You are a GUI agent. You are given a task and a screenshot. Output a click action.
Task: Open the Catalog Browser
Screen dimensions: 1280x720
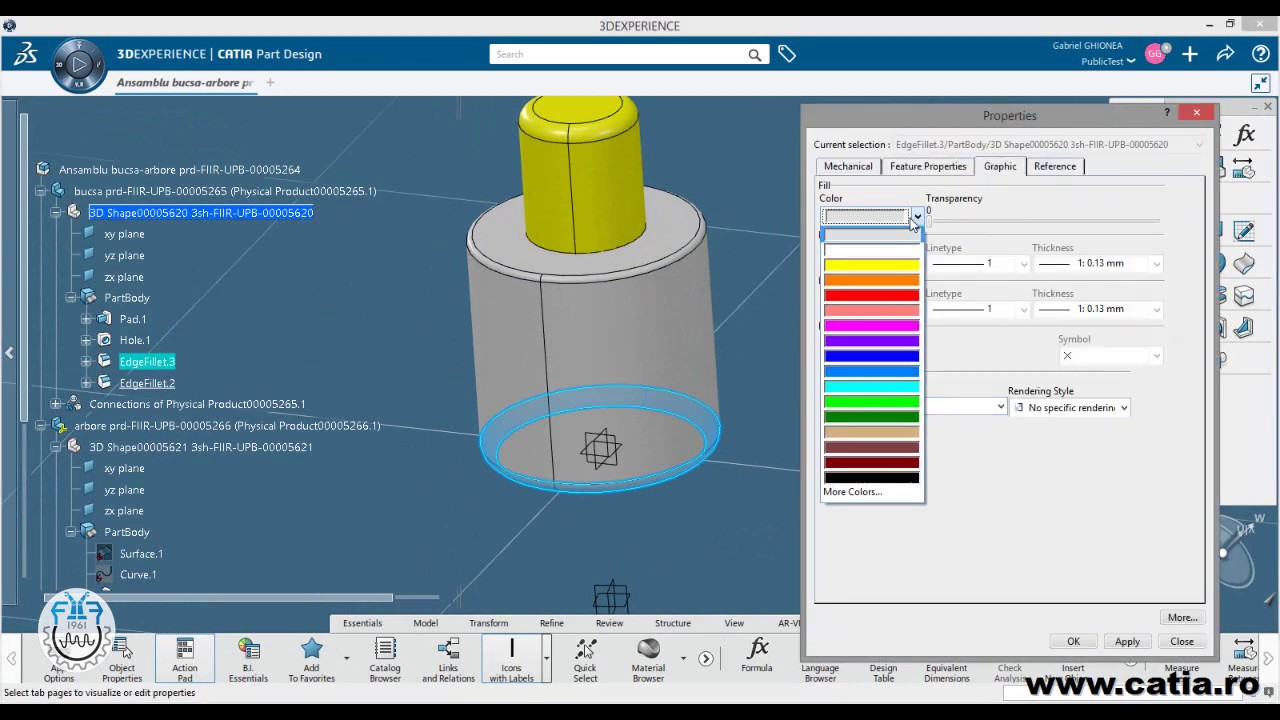click(x=385, y=661)
